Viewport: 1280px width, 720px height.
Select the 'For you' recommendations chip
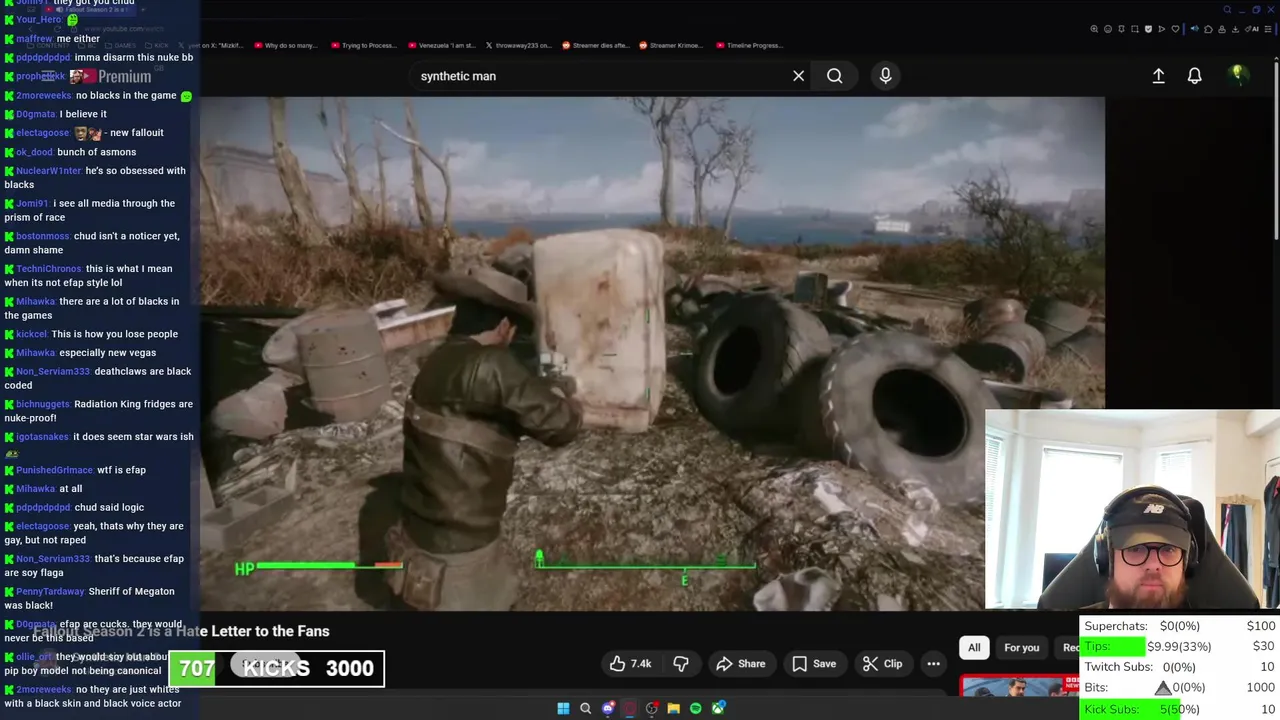tap(1021, 648)
